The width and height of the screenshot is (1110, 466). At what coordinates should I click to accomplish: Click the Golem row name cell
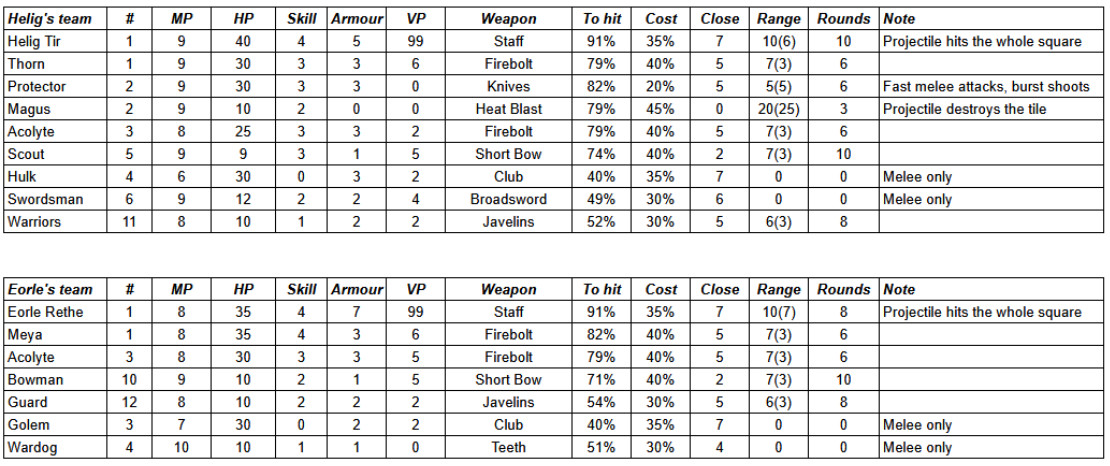click(x=55, y=424)
